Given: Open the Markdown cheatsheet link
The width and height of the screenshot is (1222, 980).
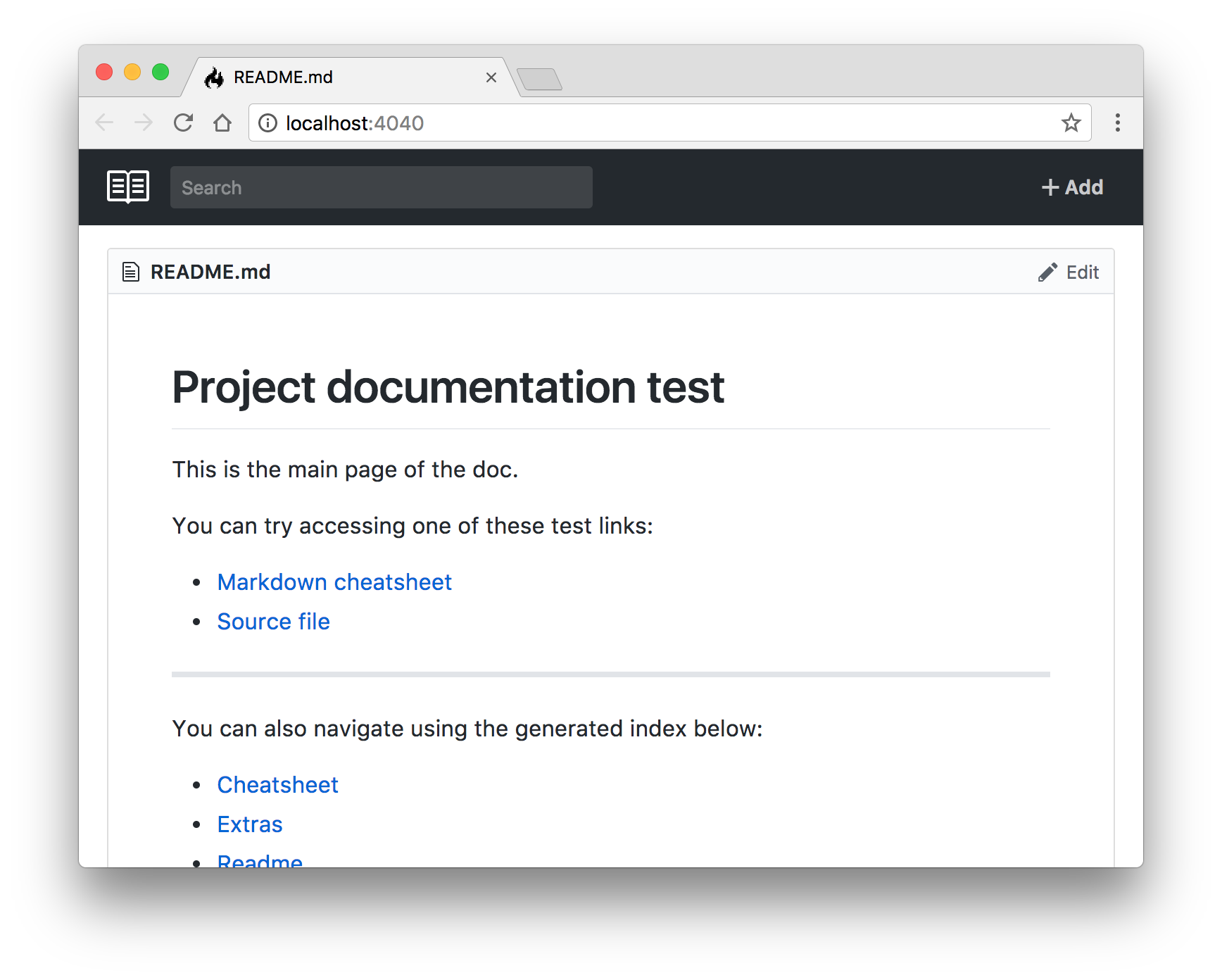Looking at the screenshot, I should point(334,582).
